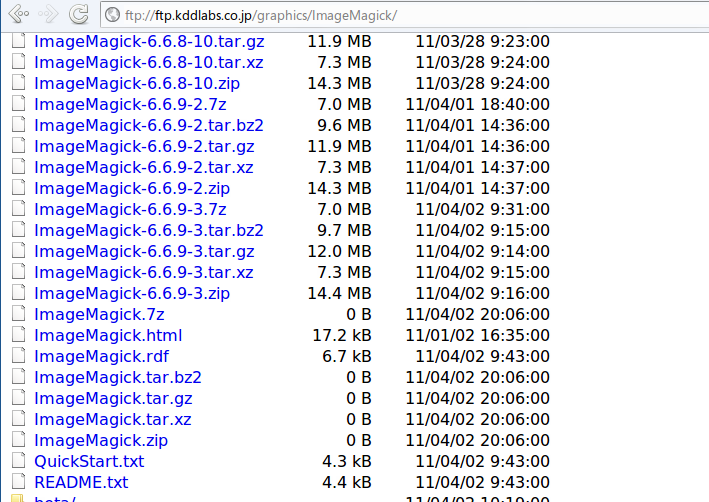Image resolution: width=709 pixels, height=502 pixels.
Task: Click file icon beside ImageMagick-6.6.9-3.tar.xz
Action: [19, 272]
